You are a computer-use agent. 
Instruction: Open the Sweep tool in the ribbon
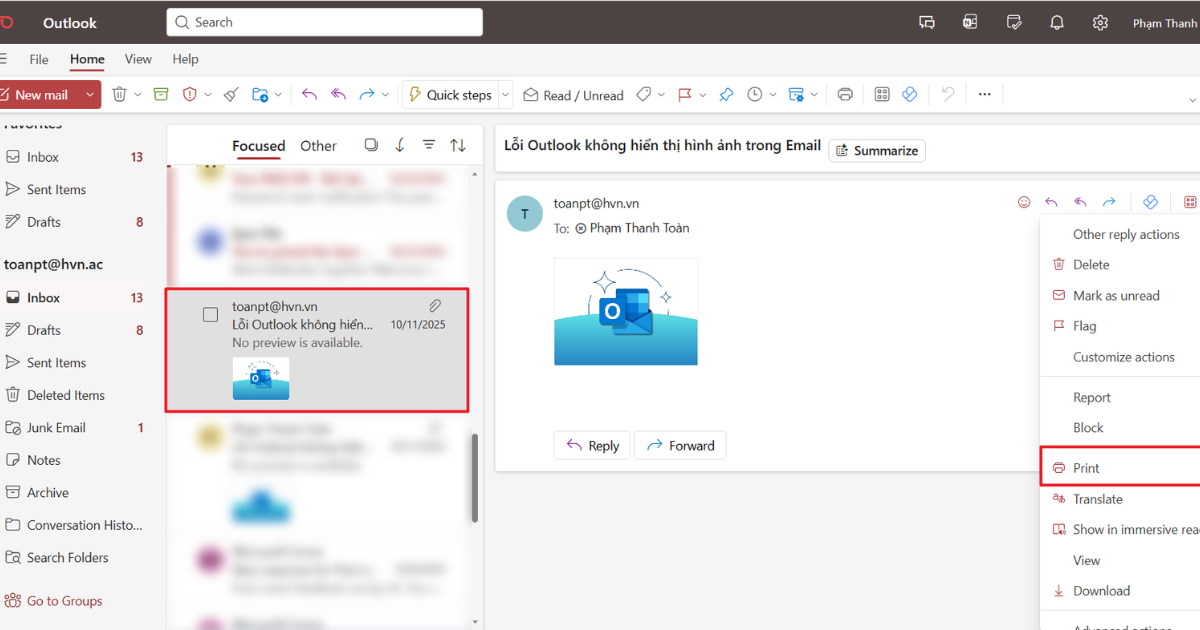(229, 94)
